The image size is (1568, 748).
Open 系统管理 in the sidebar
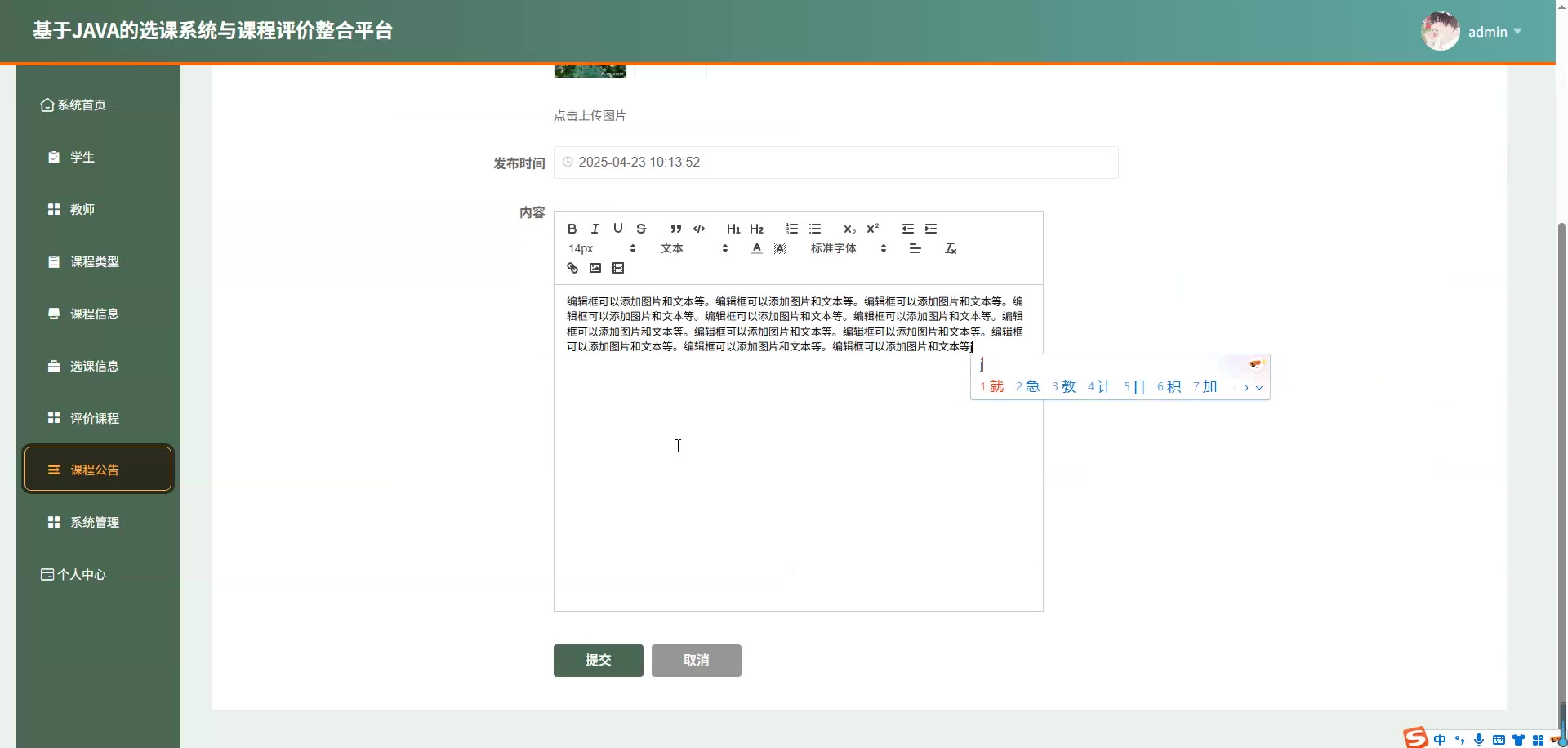click(x=95, y=522)
